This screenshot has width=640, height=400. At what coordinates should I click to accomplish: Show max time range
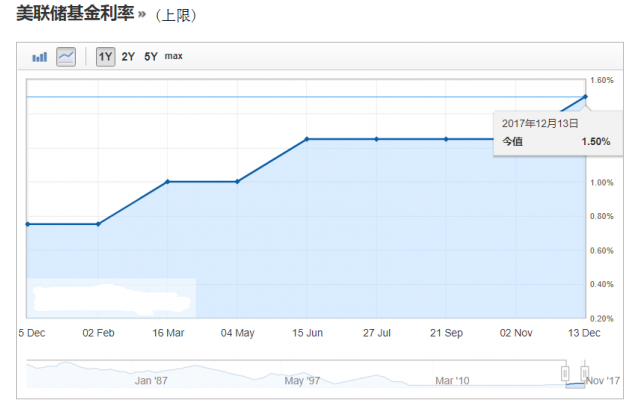(173, 57)
